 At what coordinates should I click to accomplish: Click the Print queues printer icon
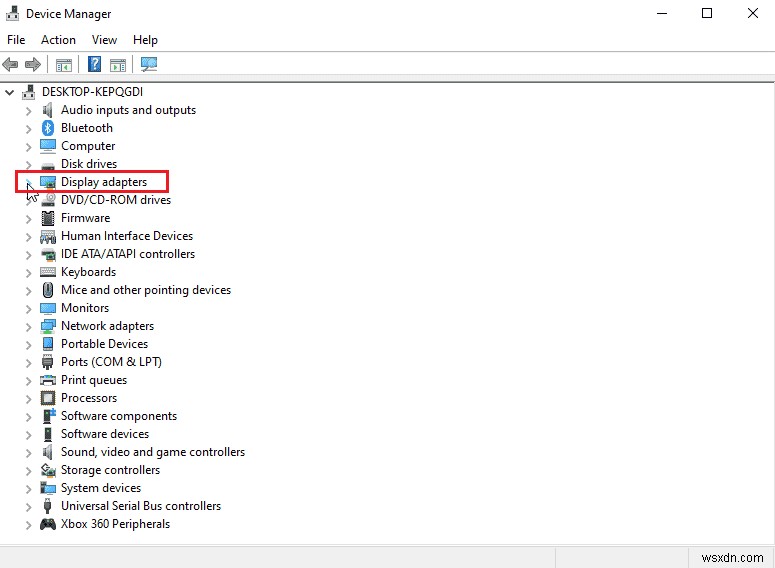tap(48, 380)
